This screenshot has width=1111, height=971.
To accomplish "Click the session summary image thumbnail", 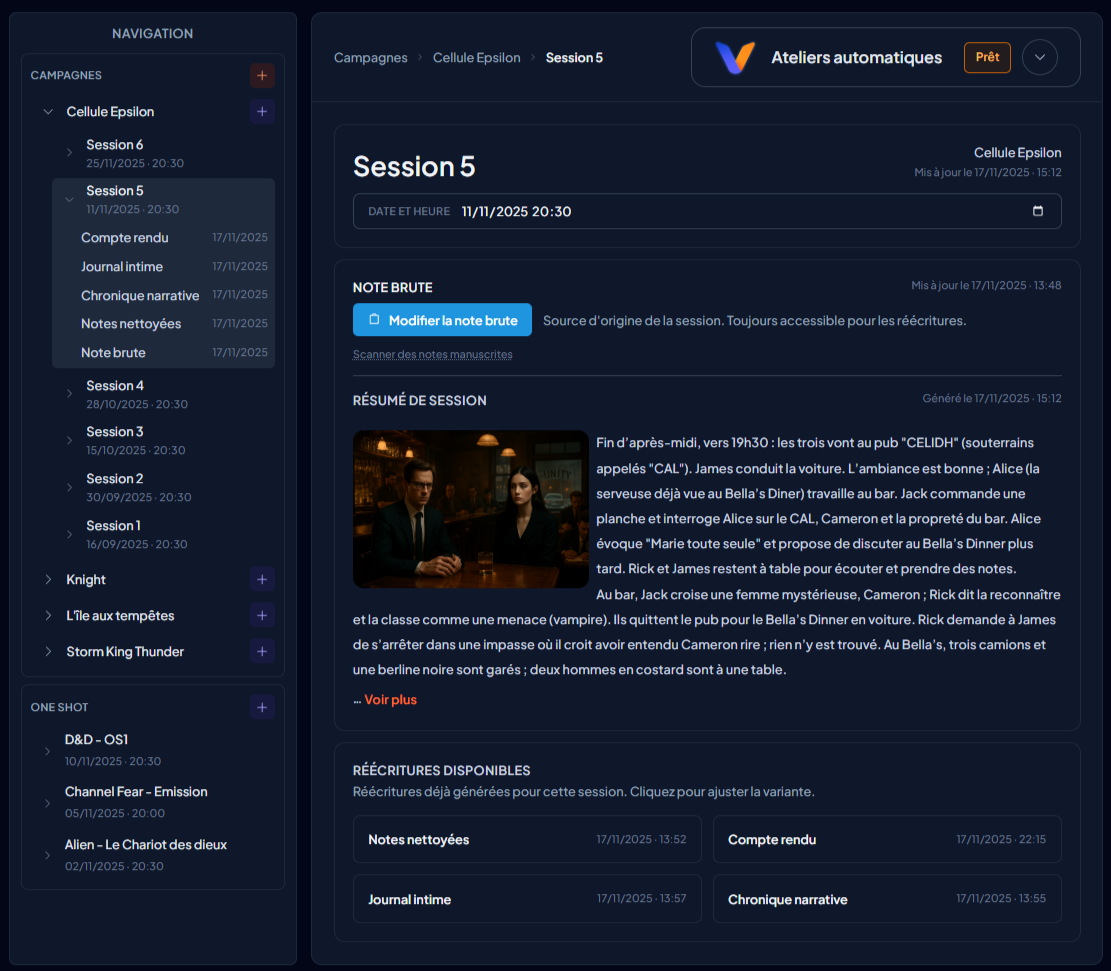I will [470, 509].
